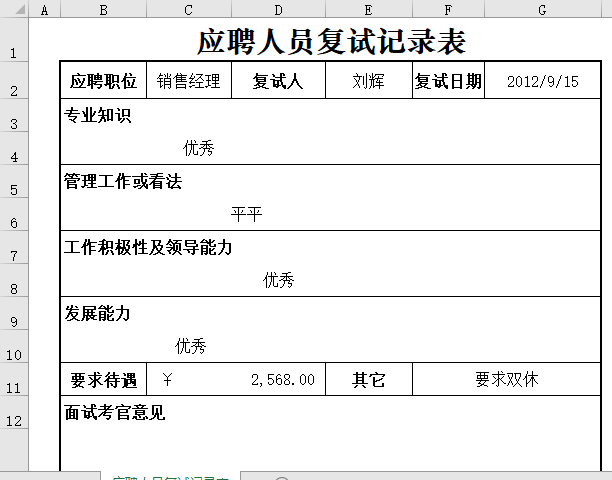Image resolution: width=612 pixels, height=480 pixels.
Task: Select row 2 header
Action: (14, 90)
